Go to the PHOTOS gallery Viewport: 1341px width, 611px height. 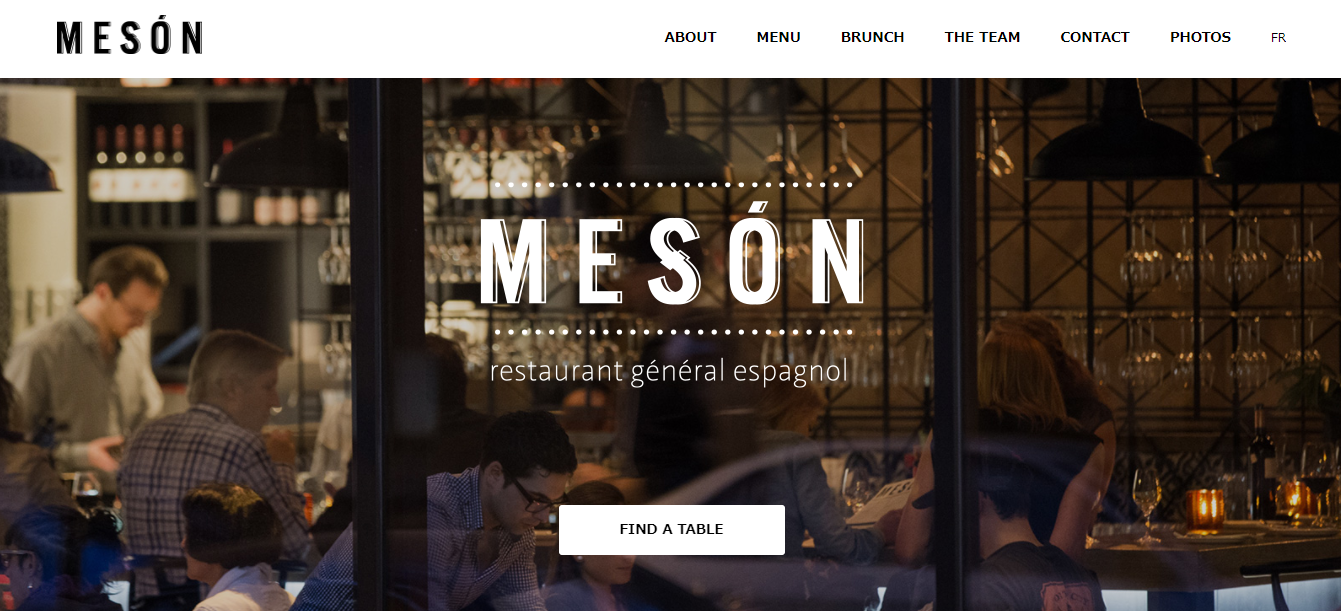tap(1200, 37)
